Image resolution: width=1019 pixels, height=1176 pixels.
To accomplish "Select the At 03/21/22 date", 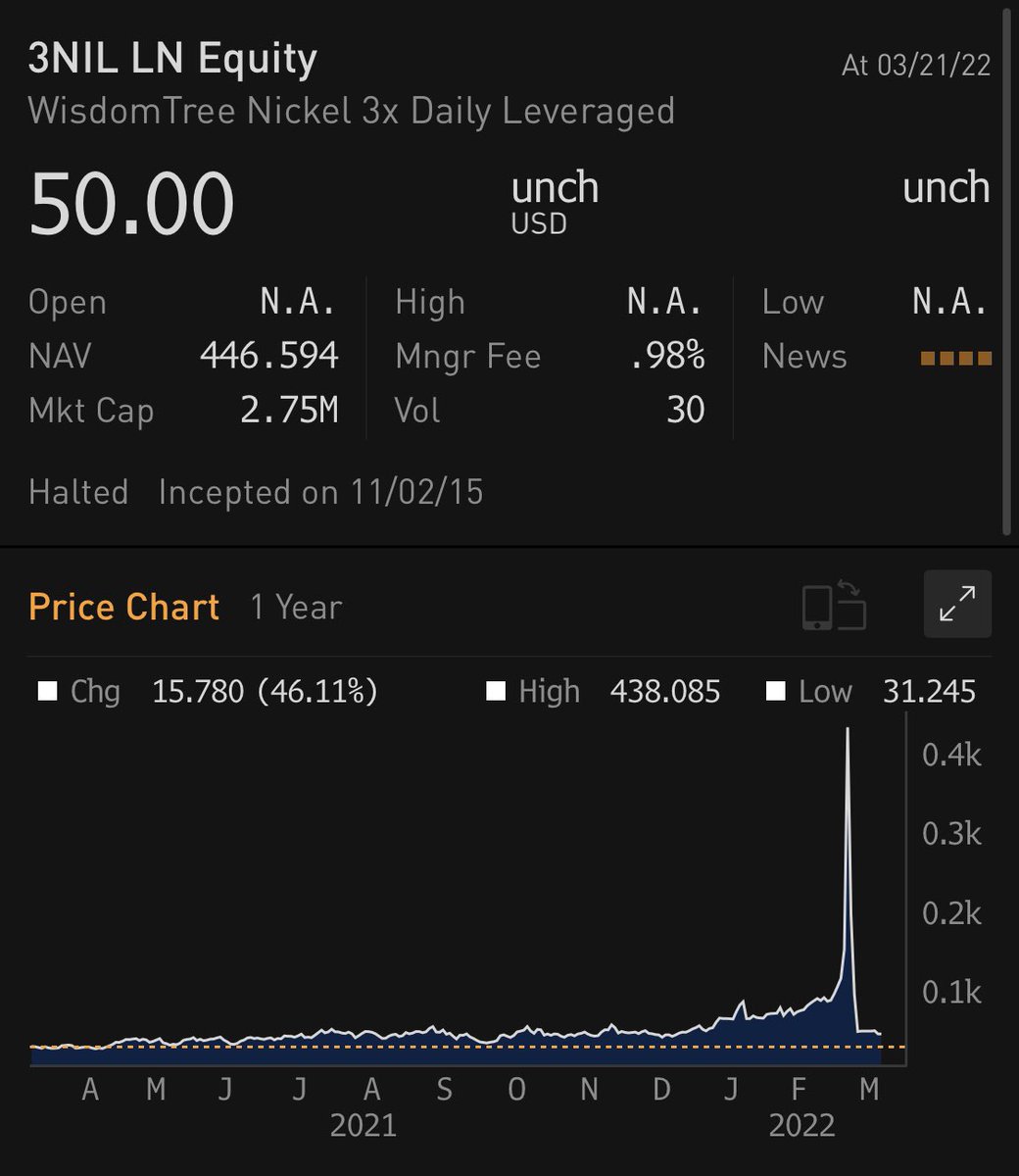I will point(916,65).
